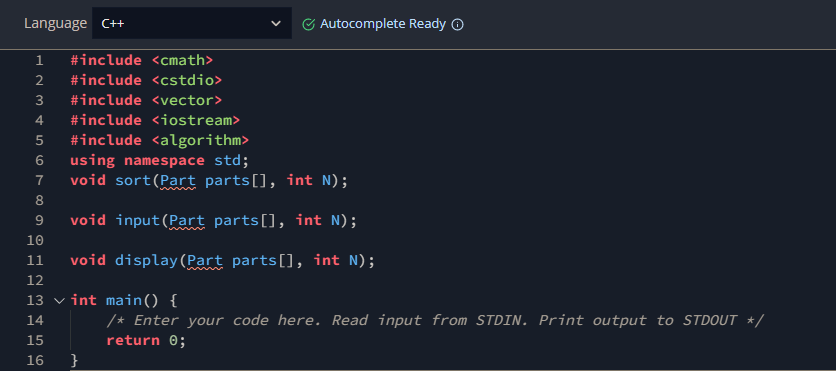Click the return 0; statement
The width and height of the screenshot is (836, 371).
pyautogui.click(x=146, y=341)
